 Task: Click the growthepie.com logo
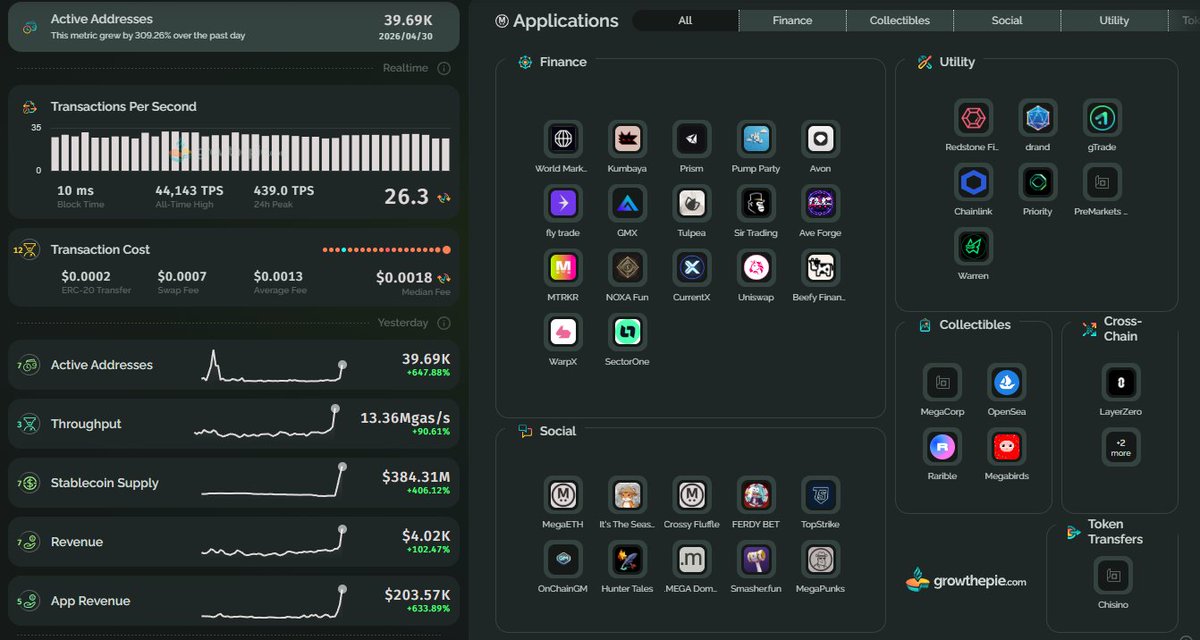pos(966,579)
